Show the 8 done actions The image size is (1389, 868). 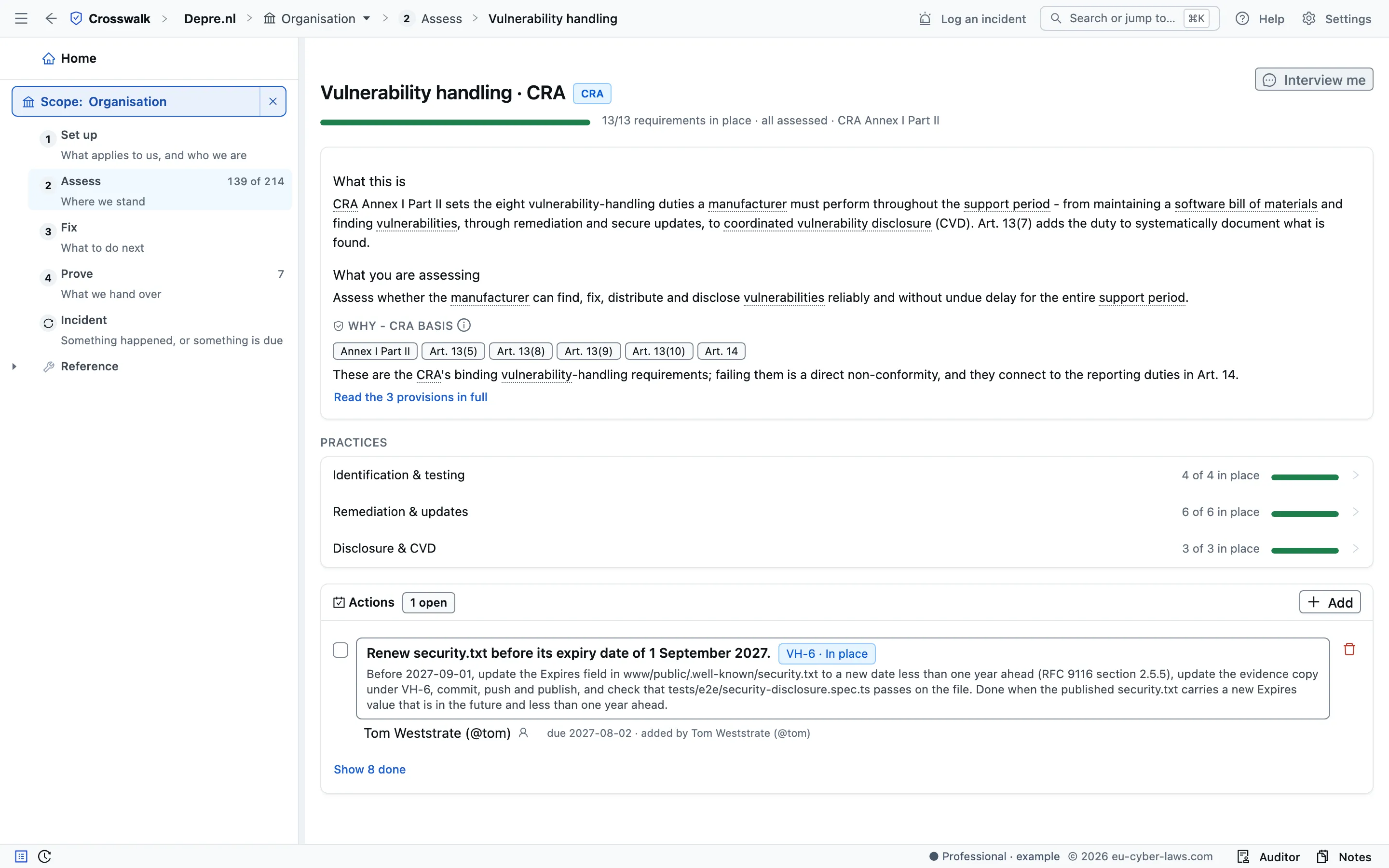[x=369, y=769]
